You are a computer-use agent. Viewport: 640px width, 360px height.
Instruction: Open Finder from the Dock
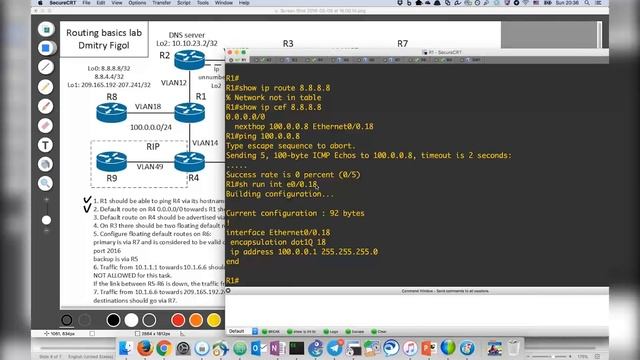click(126, 348)
